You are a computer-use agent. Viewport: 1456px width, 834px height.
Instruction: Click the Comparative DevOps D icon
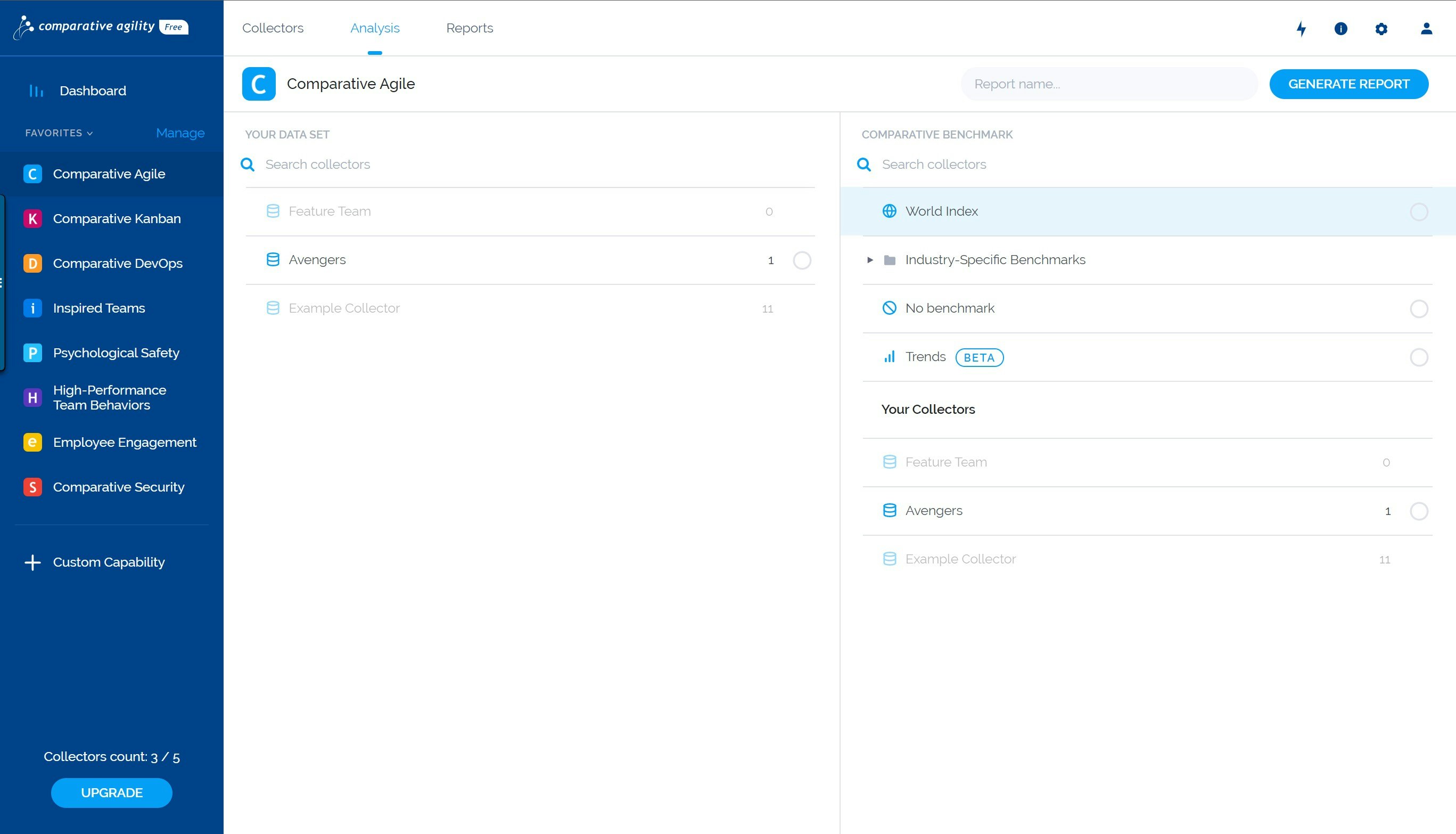coord(32,264)
